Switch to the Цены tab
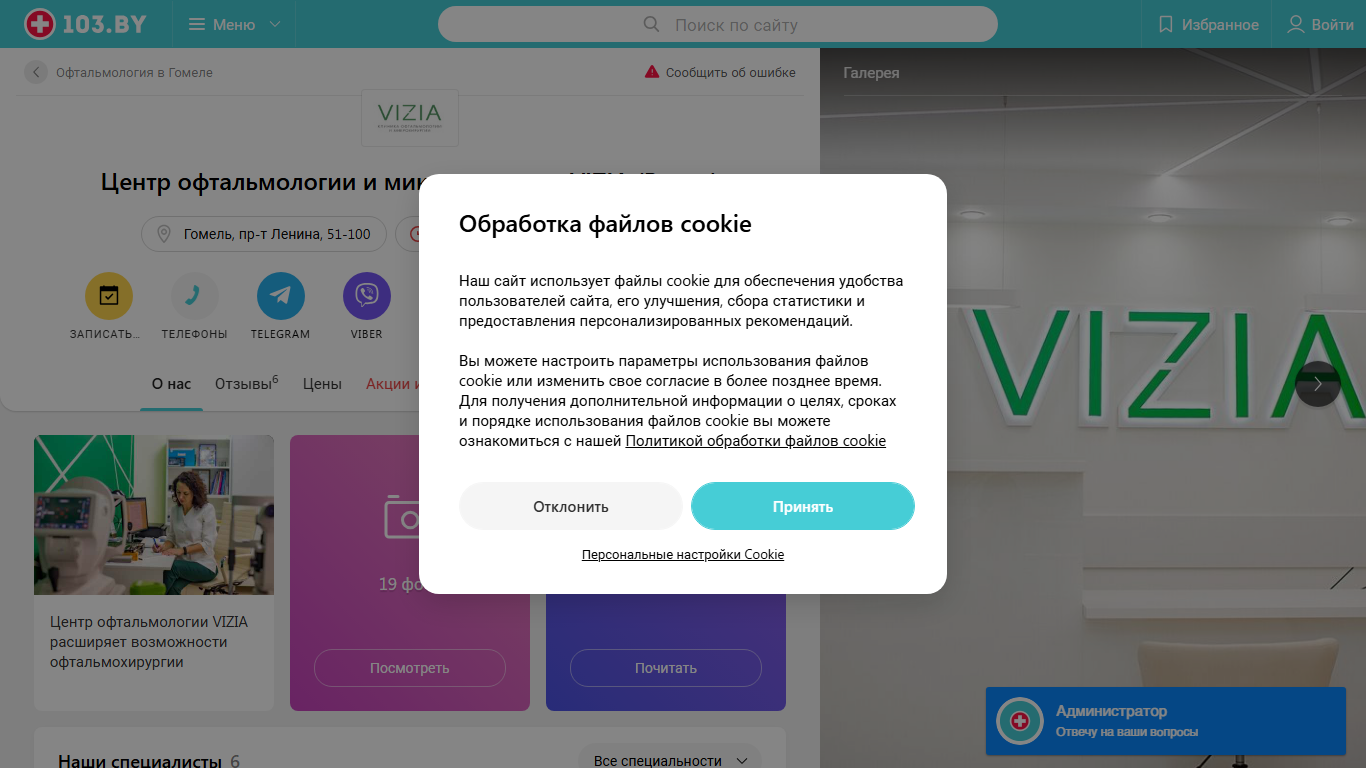The height and width of the screenshot is (768, 1366). point(322,384)
